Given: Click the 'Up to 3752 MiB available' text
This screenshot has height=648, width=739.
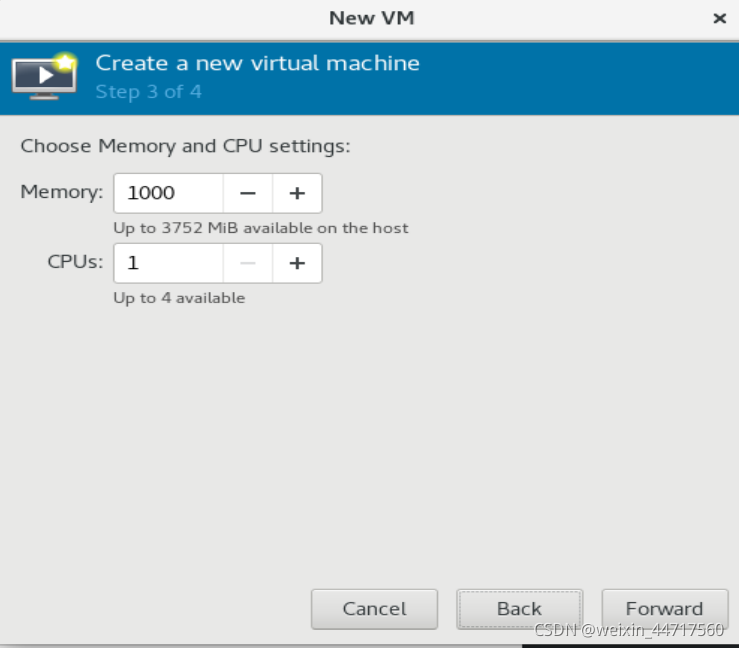Looking at the screenshot, I should [261, 228].
